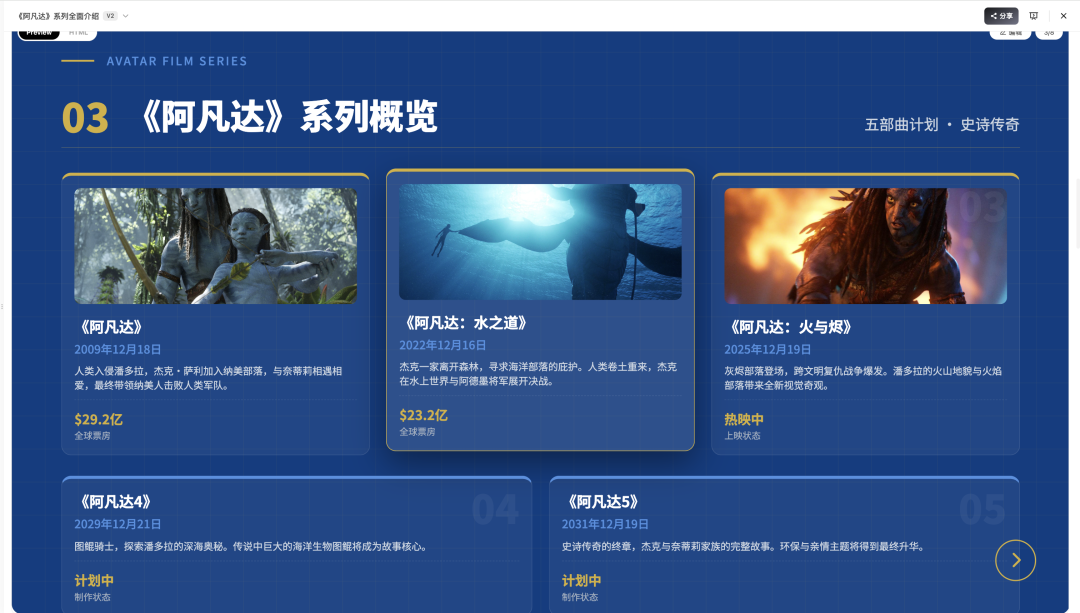Click 计划中 status on 阿凡达5 card
This screenshot has width=1080, height=613.
581,581
